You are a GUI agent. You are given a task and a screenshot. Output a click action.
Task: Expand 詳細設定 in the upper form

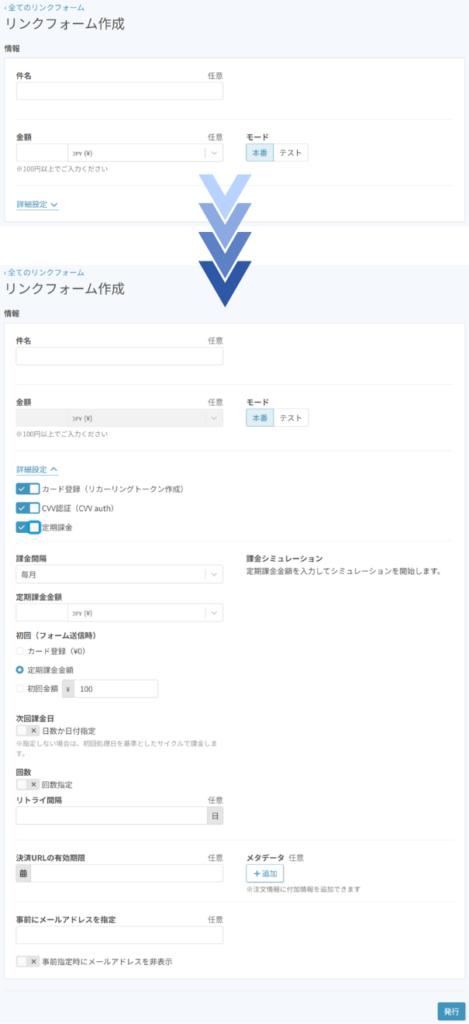[x=37, y=204]
